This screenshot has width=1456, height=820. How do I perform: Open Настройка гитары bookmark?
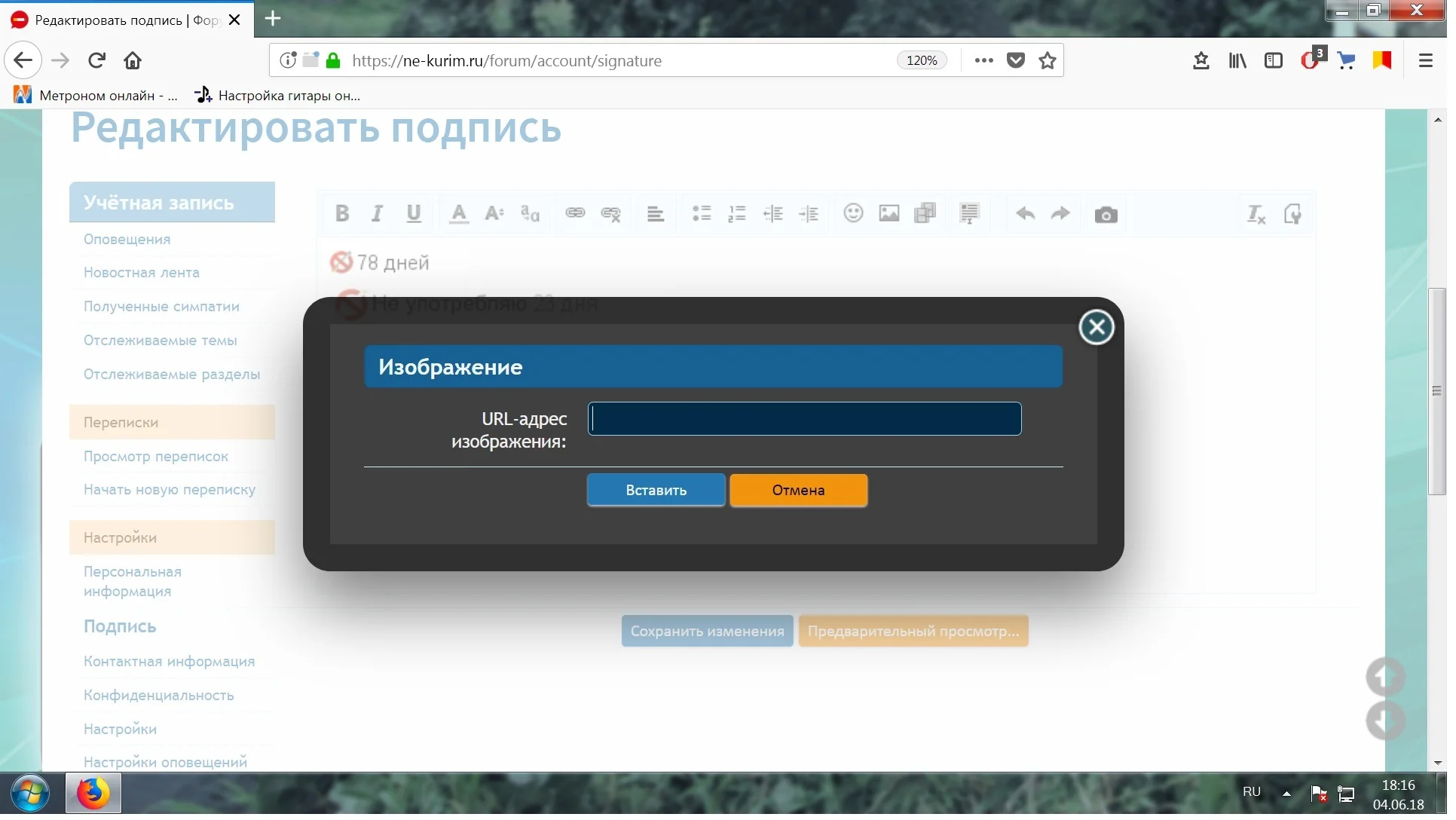[277, 96]
